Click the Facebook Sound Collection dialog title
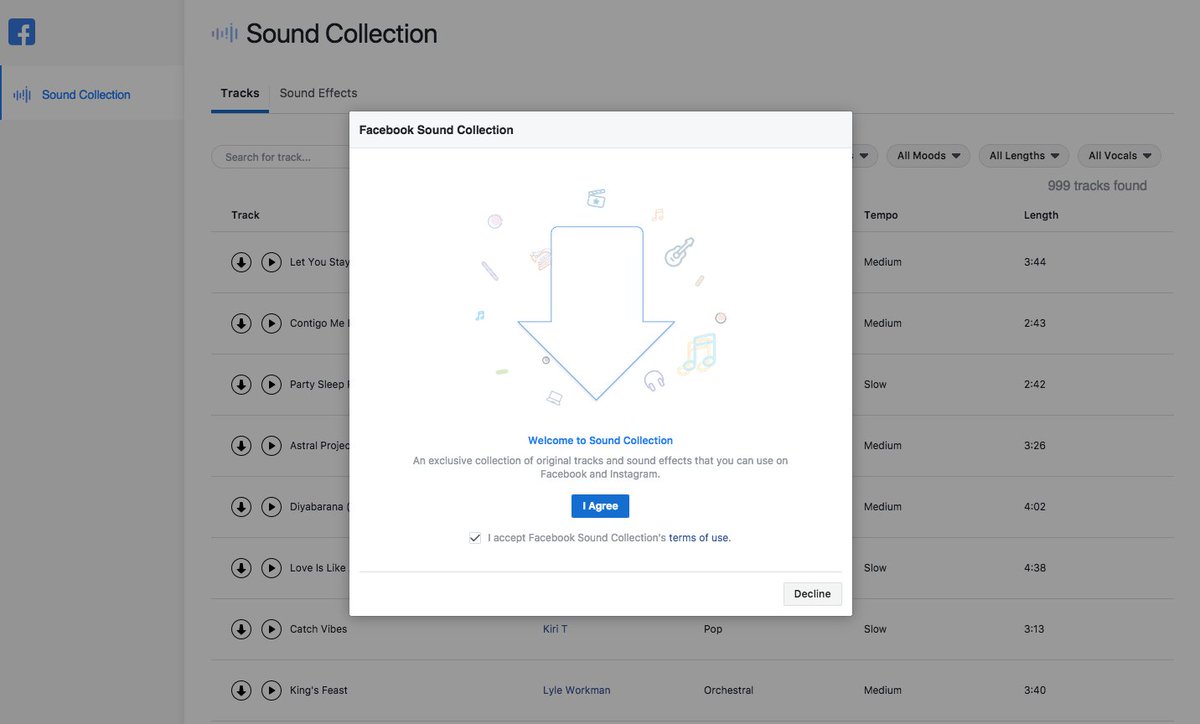The height and width of the screenshot is (724, 1200). click(x=436, y=130)
